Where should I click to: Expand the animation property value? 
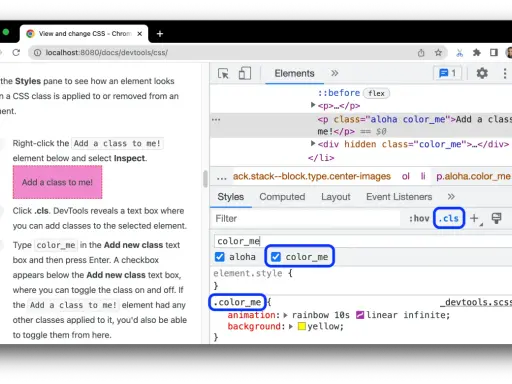pos(285,315)
